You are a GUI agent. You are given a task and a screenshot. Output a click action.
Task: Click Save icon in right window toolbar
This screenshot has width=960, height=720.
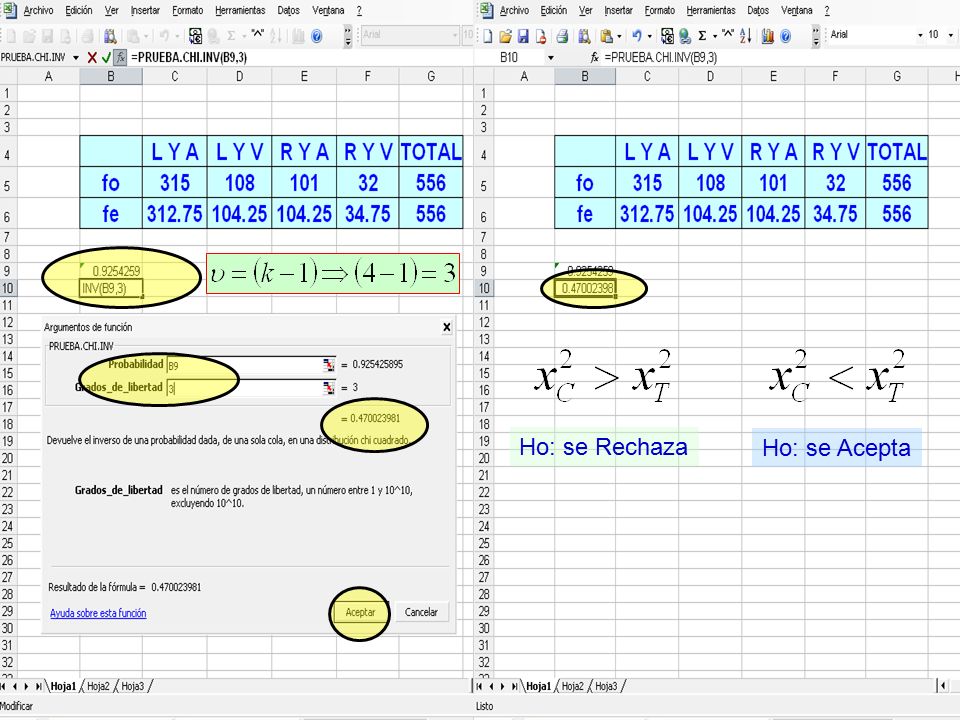point(523,36)
